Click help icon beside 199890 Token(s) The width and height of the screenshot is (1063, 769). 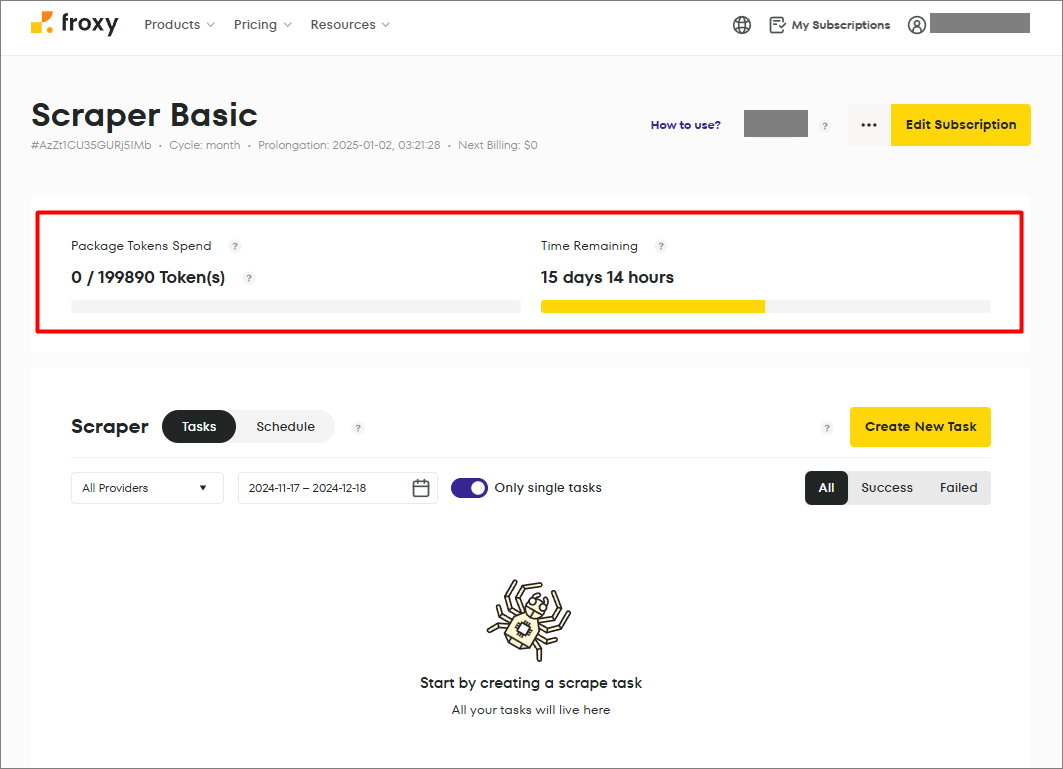tap(249, 278)
